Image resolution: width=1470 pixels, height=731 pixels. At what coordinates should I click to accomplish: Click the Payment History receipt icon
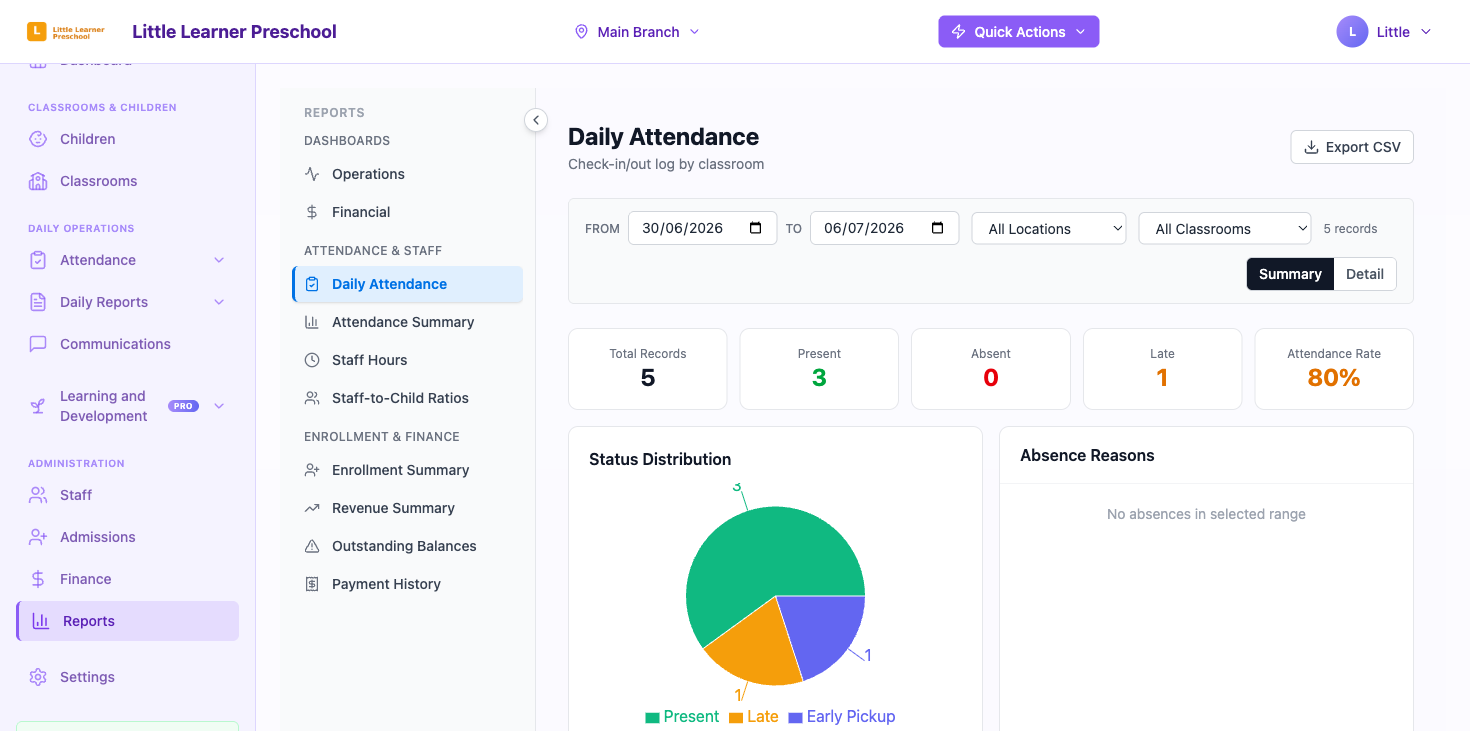[312, 584]
